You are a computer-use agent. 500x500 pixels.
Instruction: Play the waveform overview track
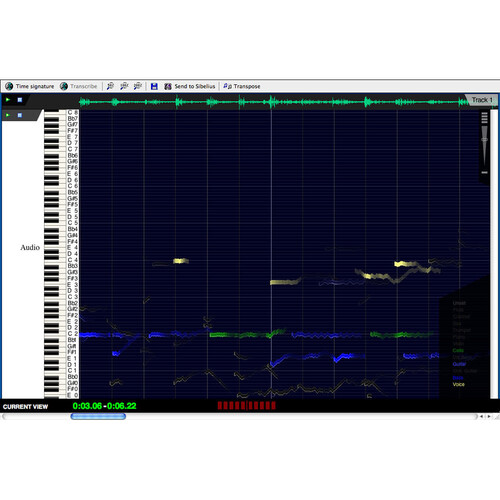[8, 100]
